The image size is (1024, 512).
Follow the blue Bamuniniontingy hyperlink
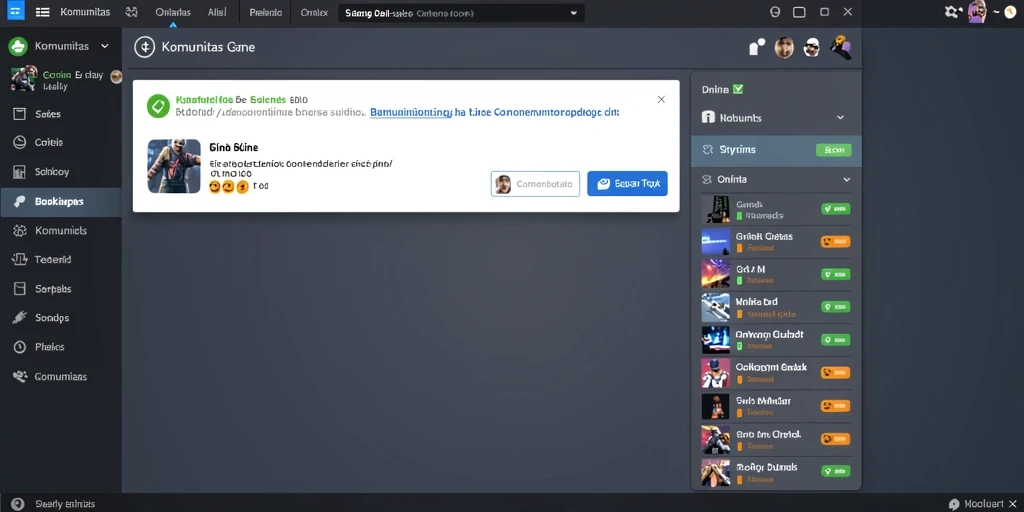coord(411,112)
